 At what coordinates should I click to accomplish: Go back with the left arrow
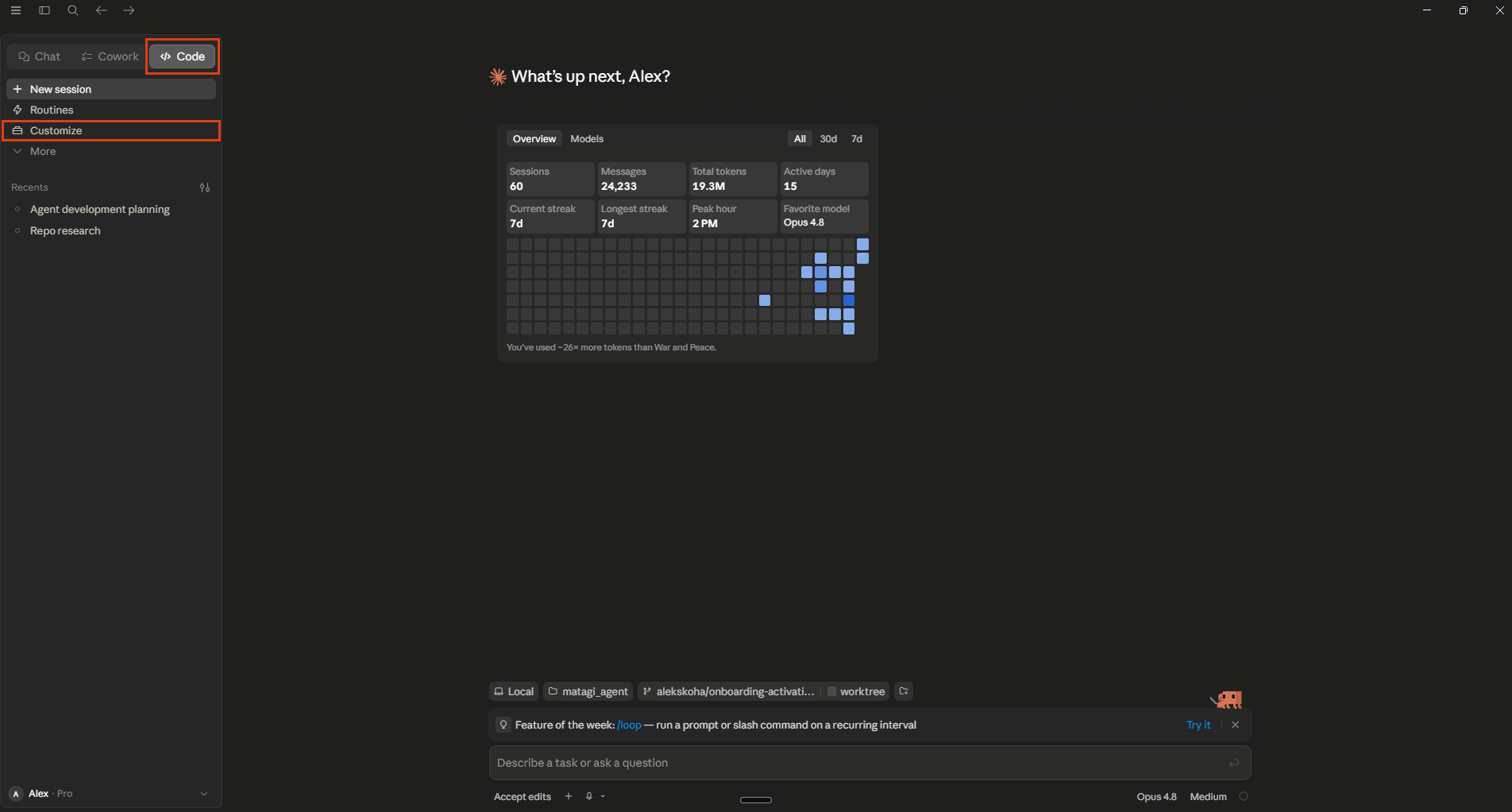[x=101, y=10]
